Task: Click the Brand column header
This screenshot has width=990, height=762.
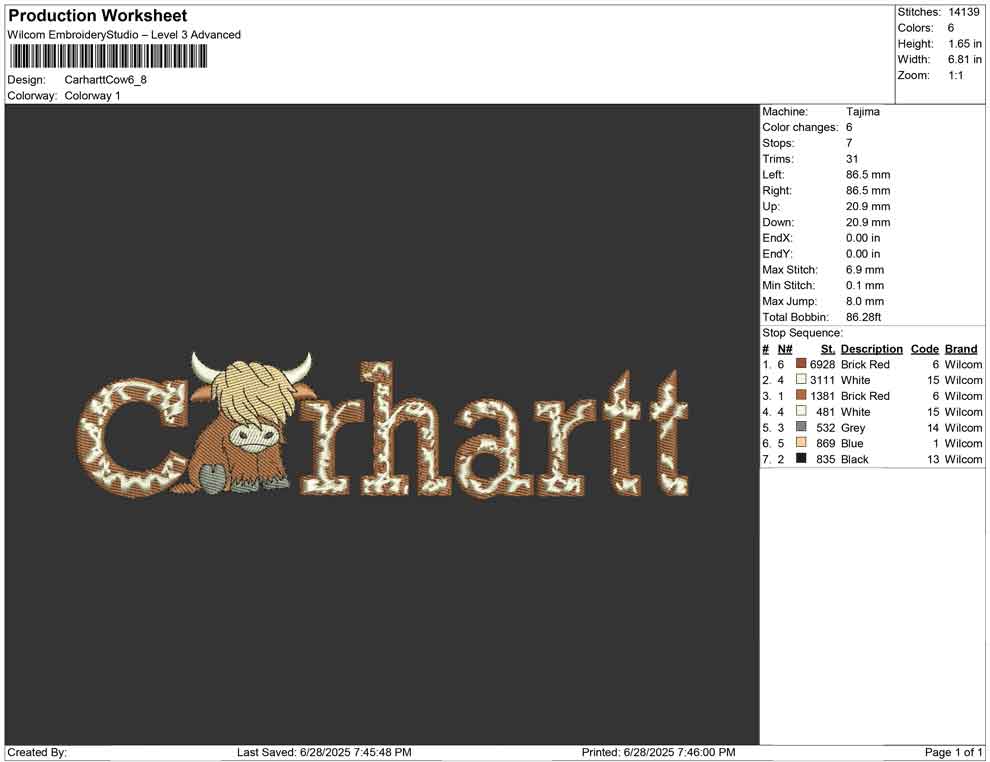Action: (960, 348)
